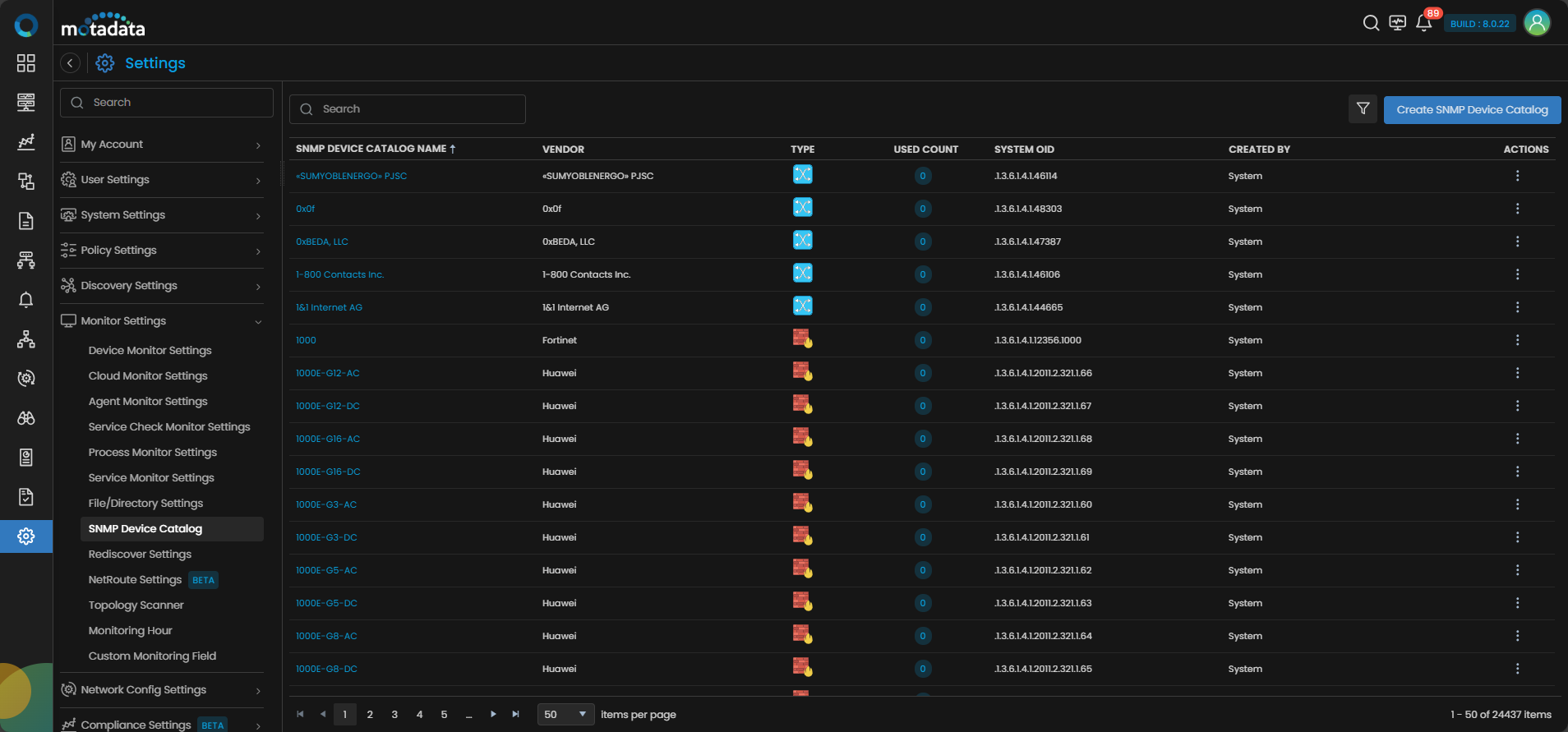Expand the My Account section
The image size is (1568, 732).
coord(162,145)
